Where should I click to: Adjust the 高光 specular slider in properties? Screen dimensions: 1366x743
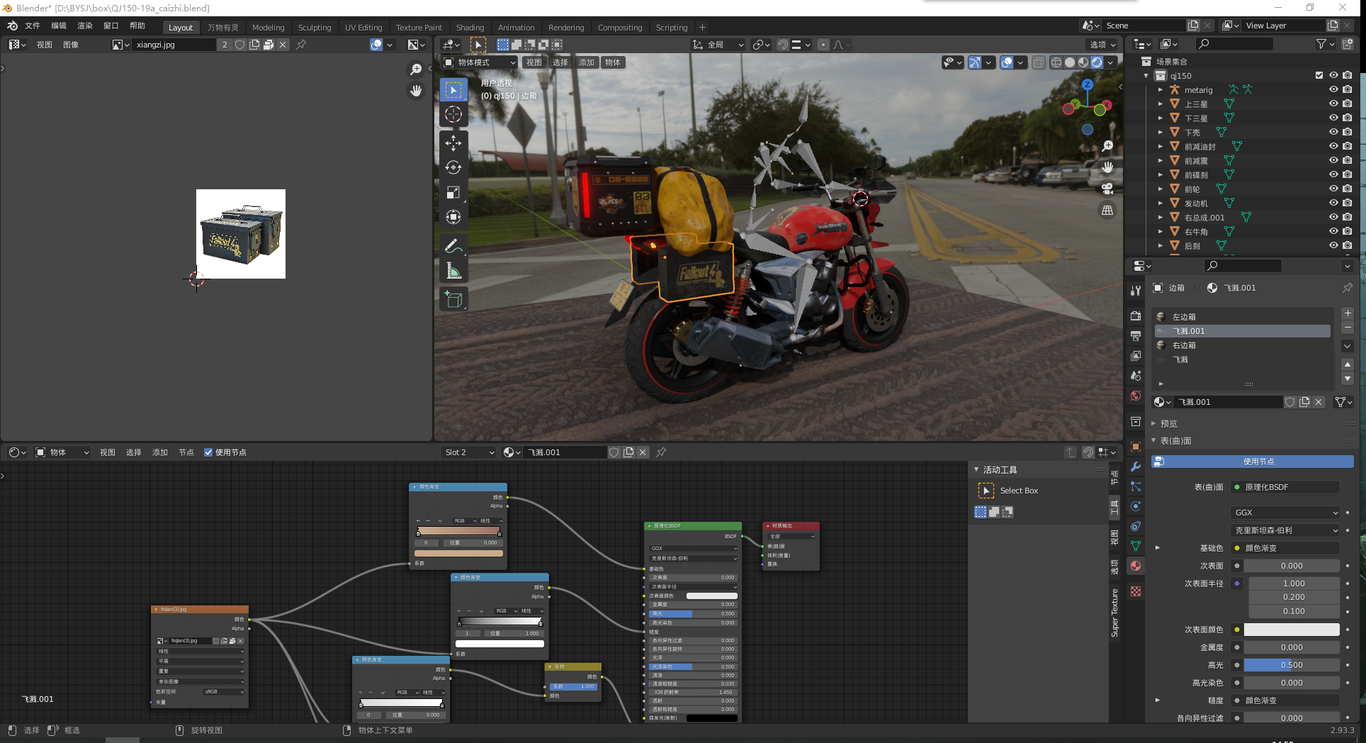[1291, 665]
